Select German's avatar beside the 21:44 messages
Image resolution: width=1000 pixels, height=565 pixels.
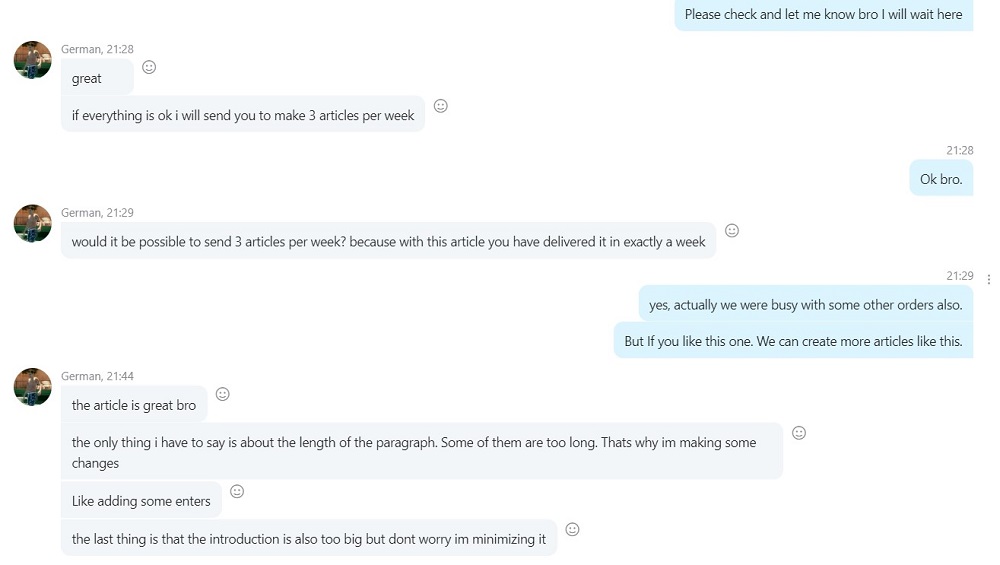point(33,386)
